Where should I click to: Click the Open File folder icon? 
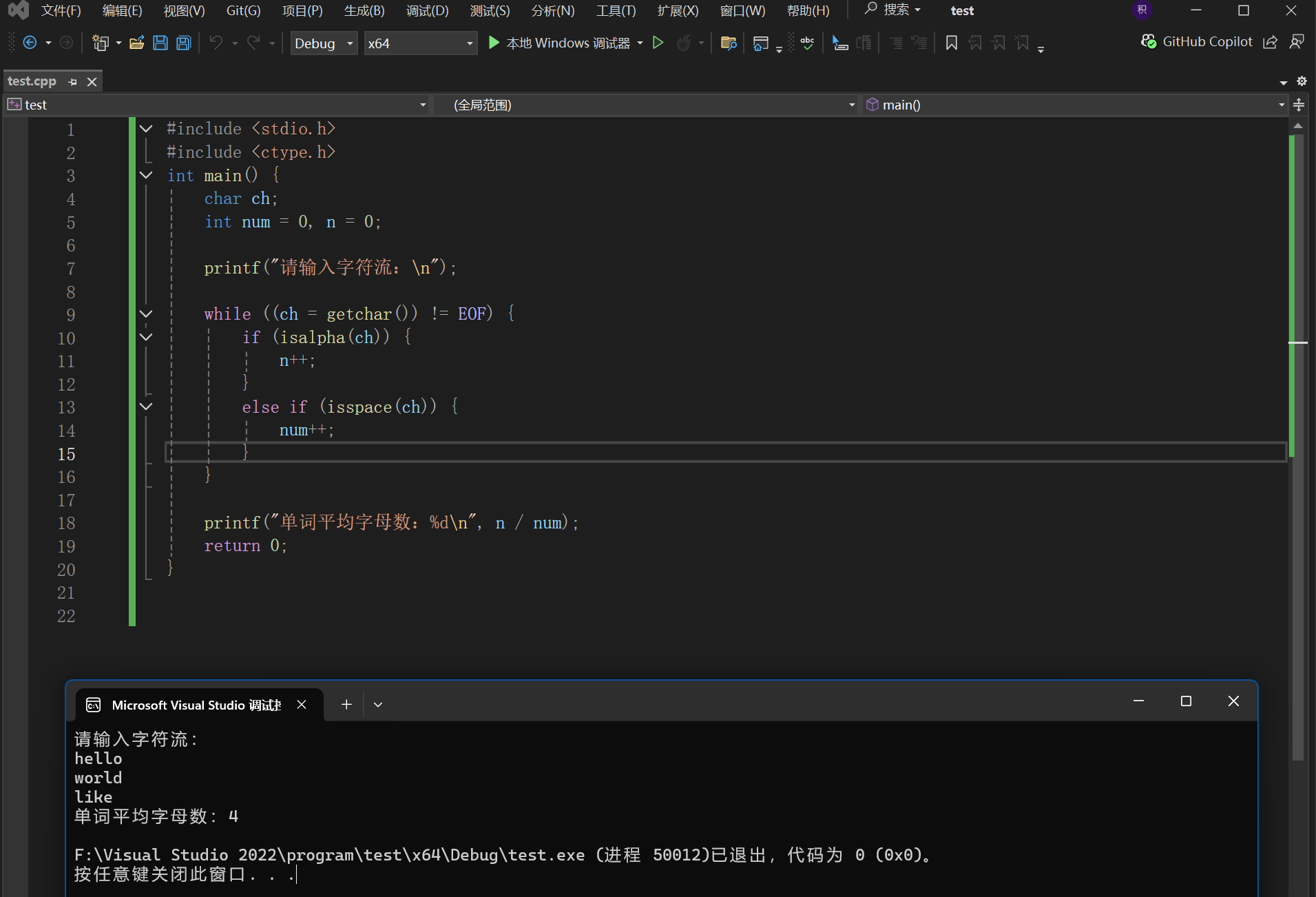[x=136, y=43]
